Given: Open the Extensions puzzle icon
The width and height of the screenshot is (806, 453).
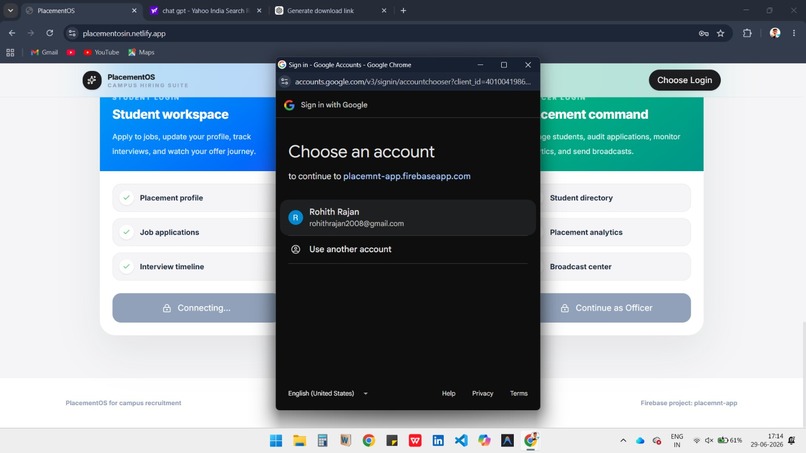Looking at the screenshot, I should (x=747, y=33).
